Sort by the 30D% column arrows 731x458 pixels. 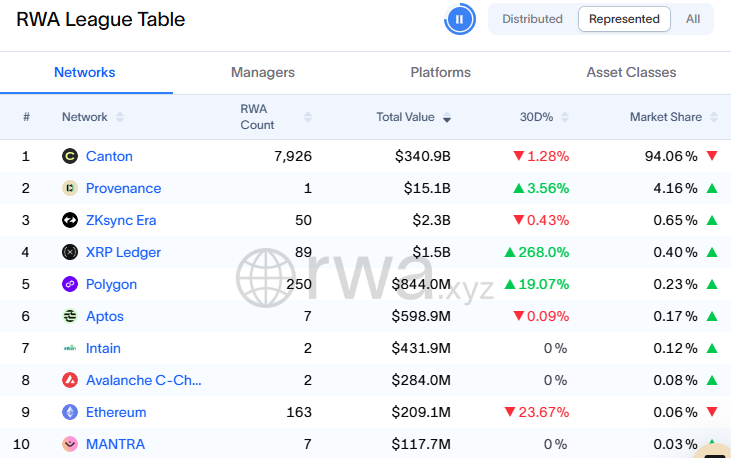pos(565,117)
